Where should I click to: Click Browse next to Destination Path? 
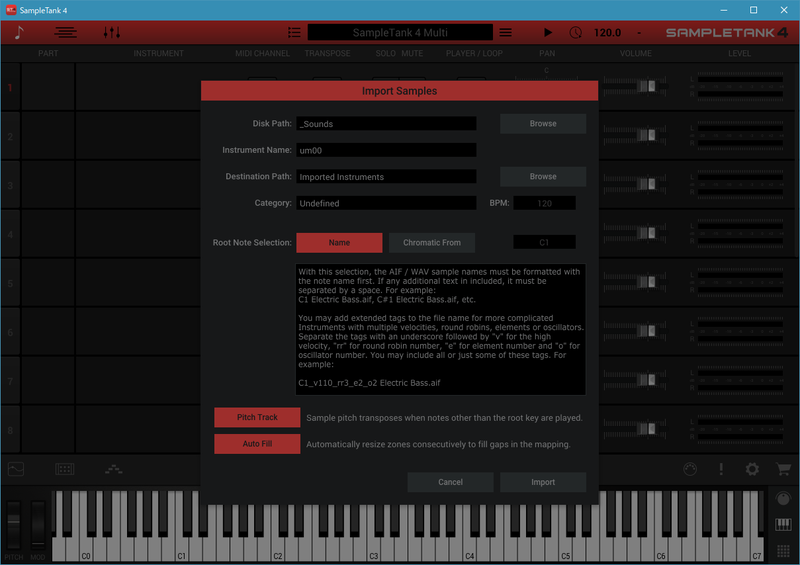pos(543,176)
